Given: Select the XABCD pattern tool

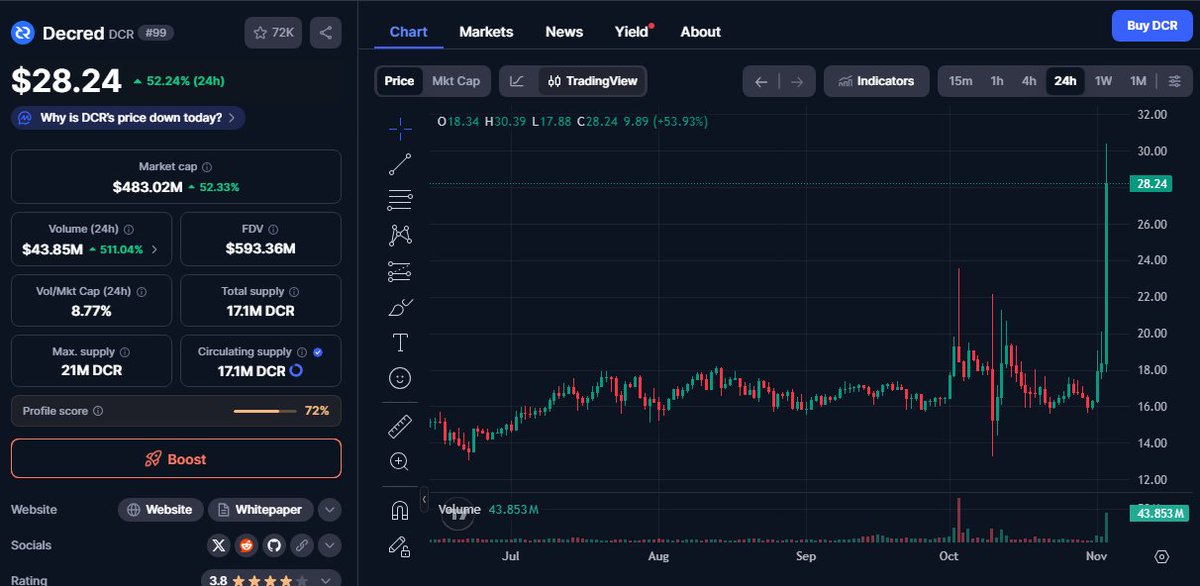Looking at the screenshot, I should point(400,236).
